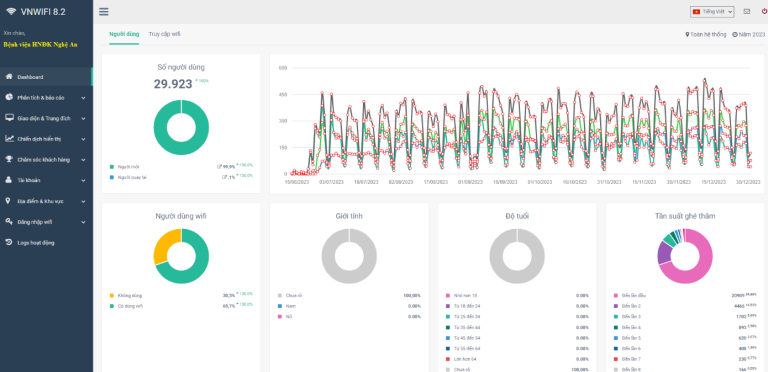Switch to the Người dùng tab
Image resolution: width=768 pixels, height=372 pixels.
click(x=124, y=34)
